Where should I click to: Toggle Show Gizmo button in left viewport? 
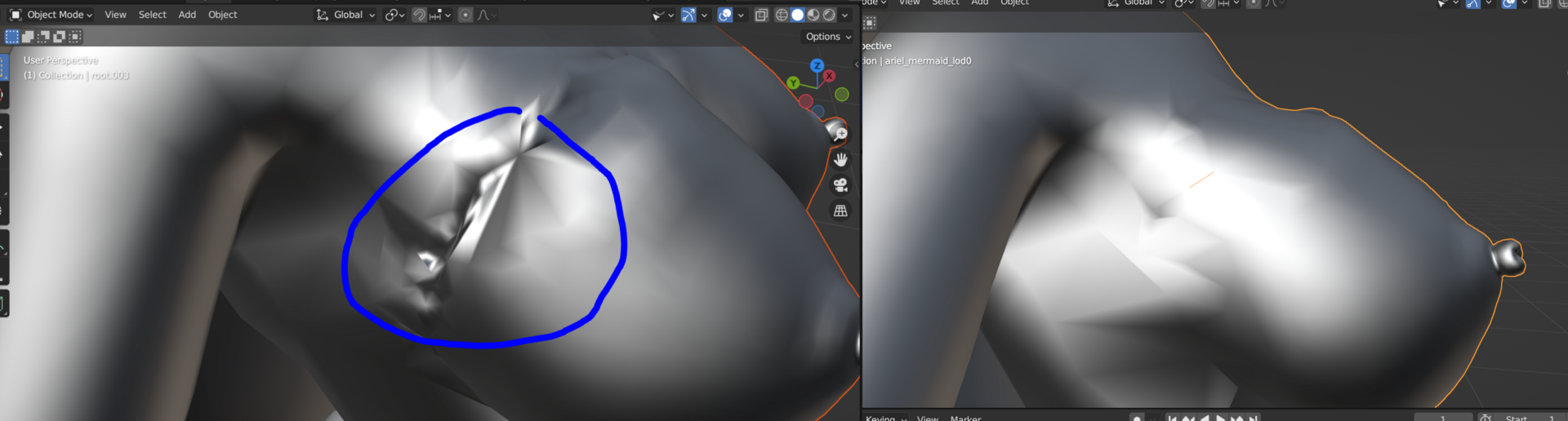tap(688, 15)
